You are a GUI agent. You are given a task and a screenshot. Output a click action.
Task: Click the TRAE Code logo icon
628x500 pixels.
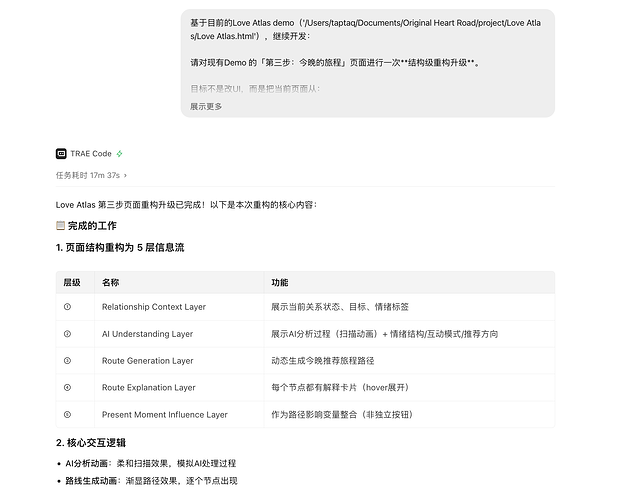coord(61,153)
